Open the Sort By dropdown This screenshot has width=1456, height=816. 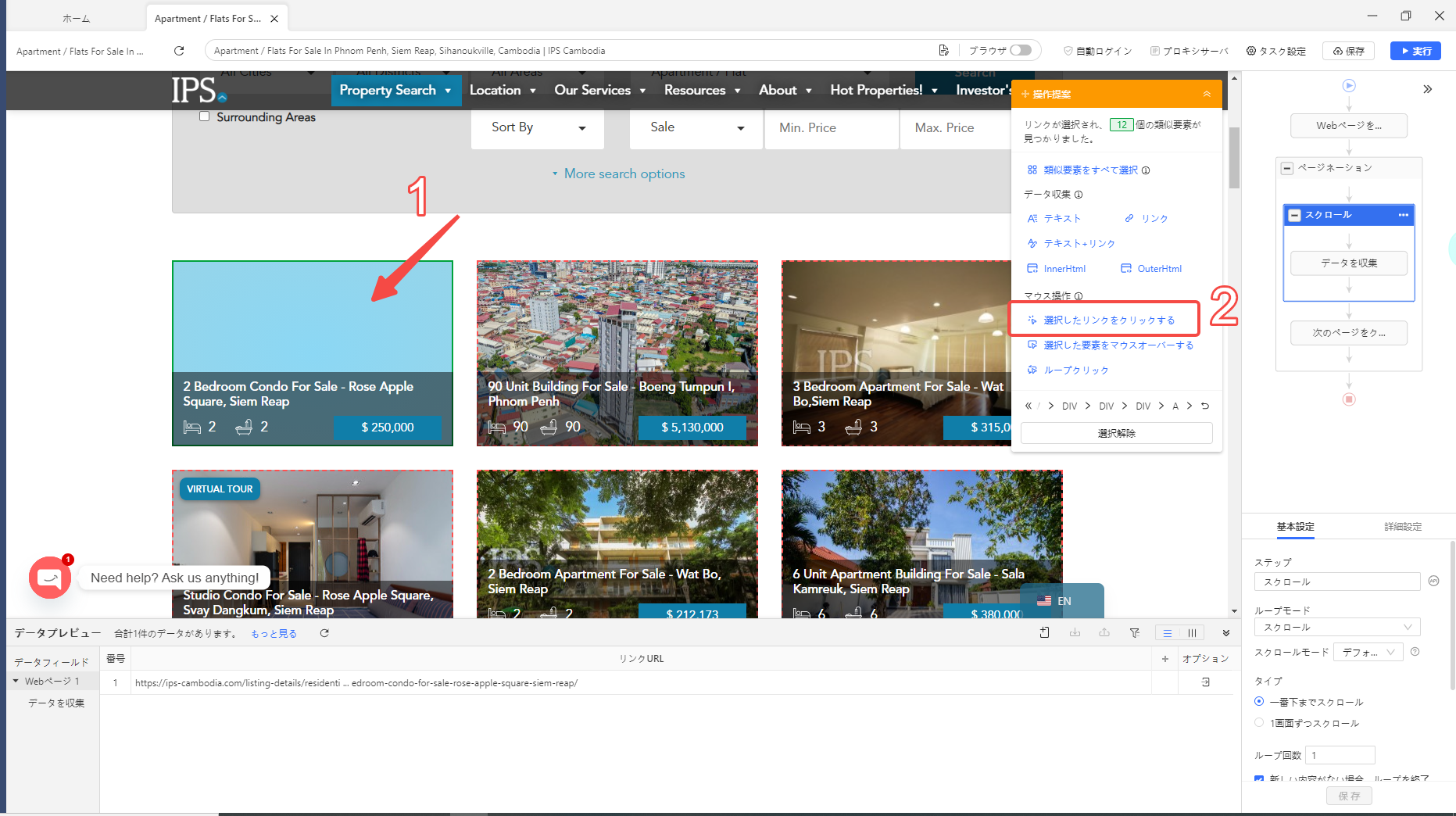[x=537, y=127]
